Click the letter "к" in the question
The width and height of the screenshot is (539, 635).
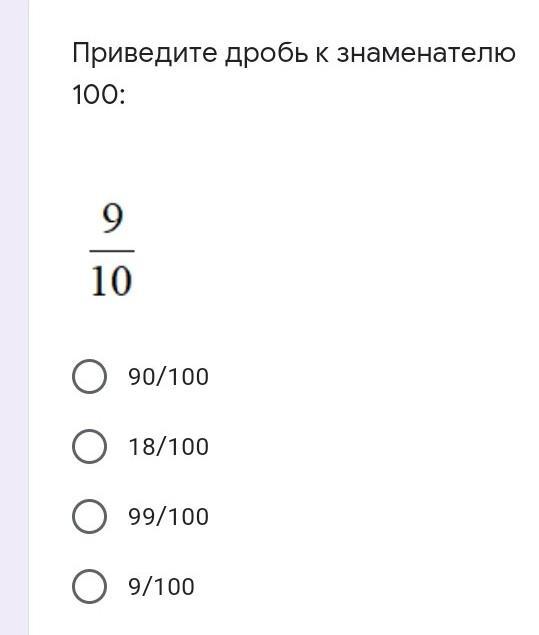pyautogui.click(x=322, y=55)
